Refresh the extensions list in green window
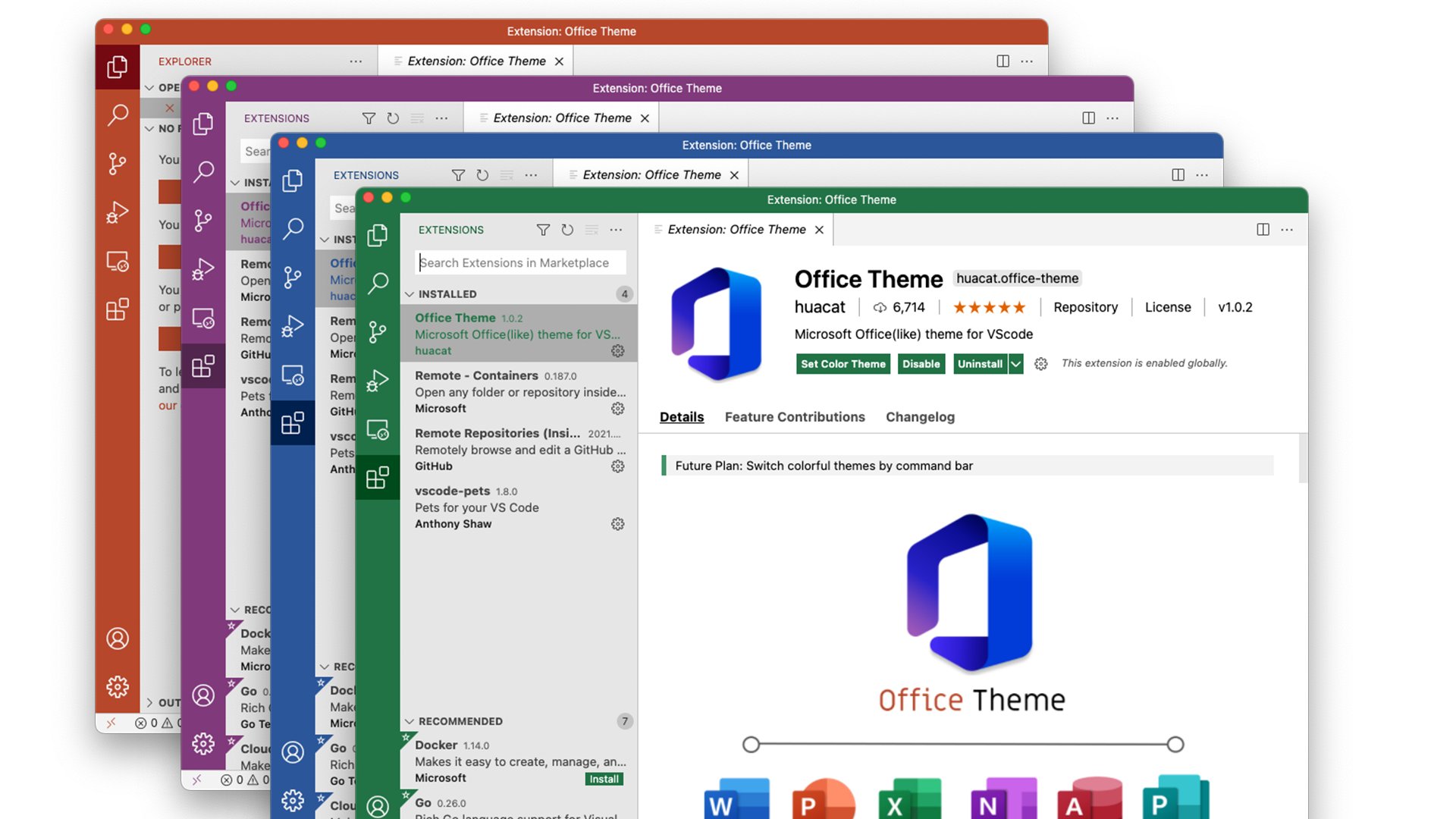This screenshot has height=819, width=1456. pos(567,230)
